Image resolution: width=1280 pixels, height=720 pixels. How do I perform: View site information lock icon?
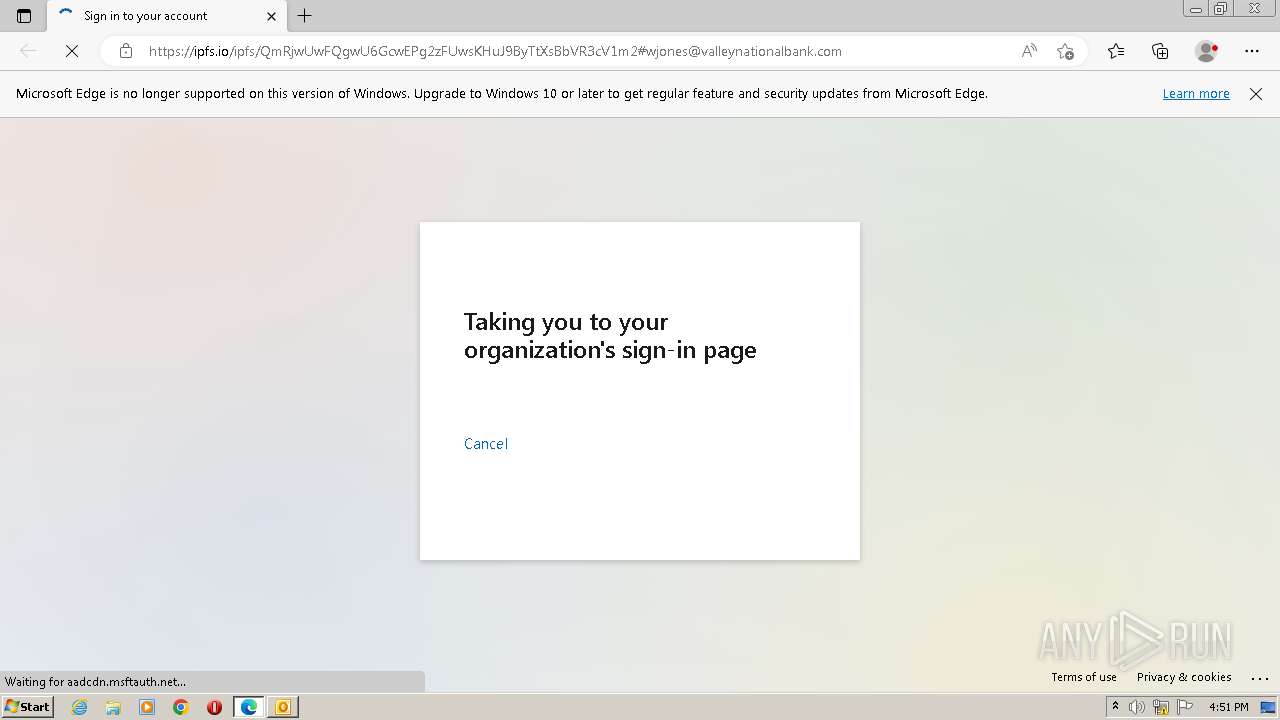pos(126,51)
